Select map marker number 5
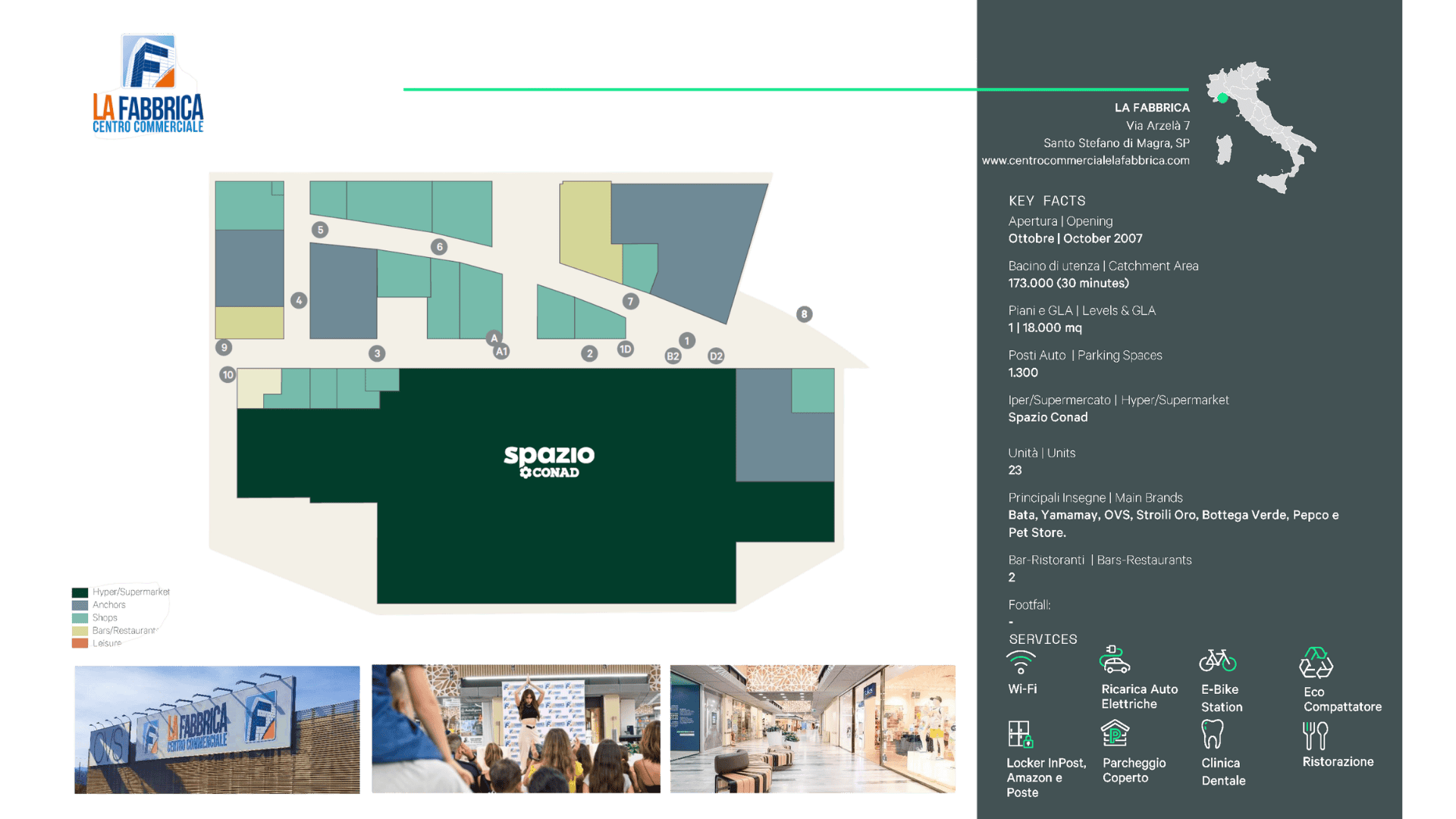 click(x=320, y=230)
